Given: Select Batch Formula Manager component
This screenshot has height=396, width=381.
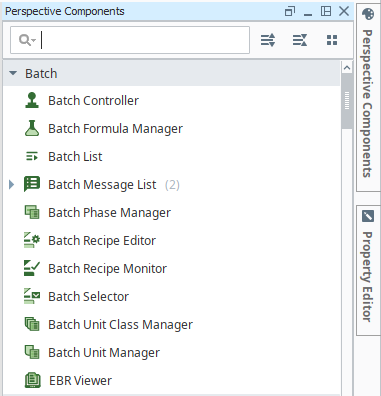Looking at the screenshot, I should [x=115, y=128].
